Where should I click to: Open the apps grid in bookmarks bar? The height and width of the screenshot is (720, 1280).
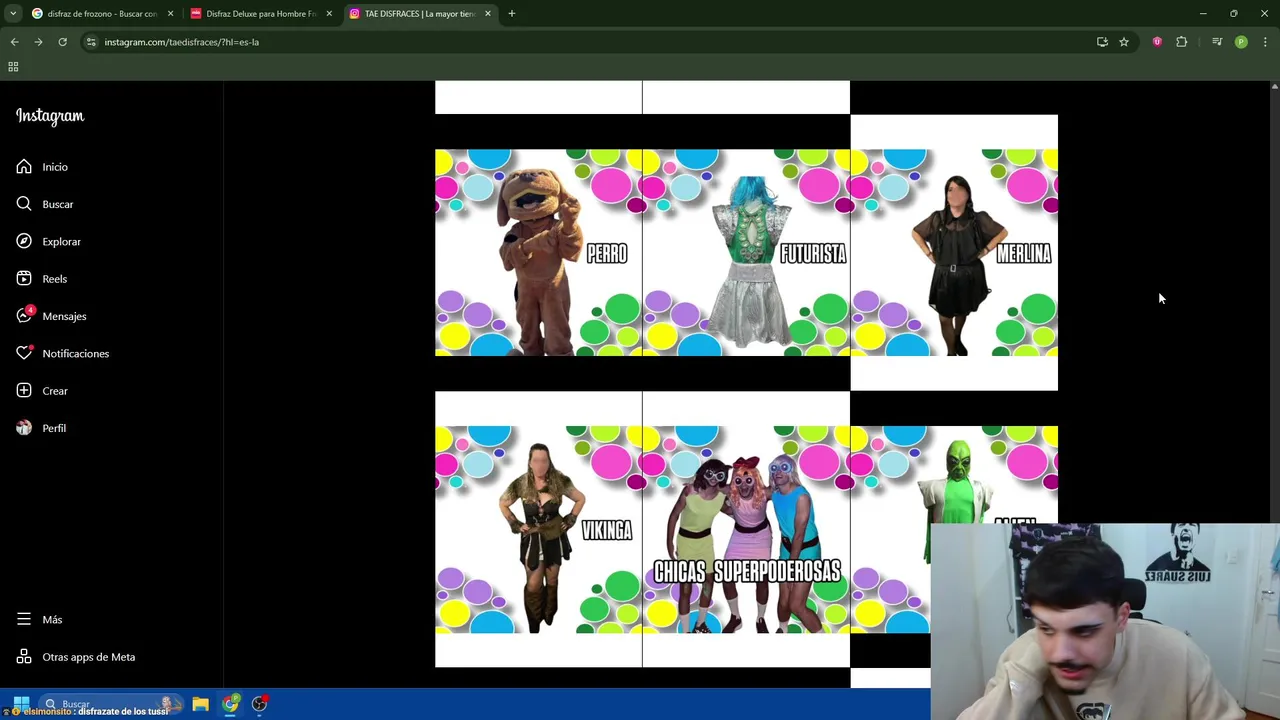point(13,67)
